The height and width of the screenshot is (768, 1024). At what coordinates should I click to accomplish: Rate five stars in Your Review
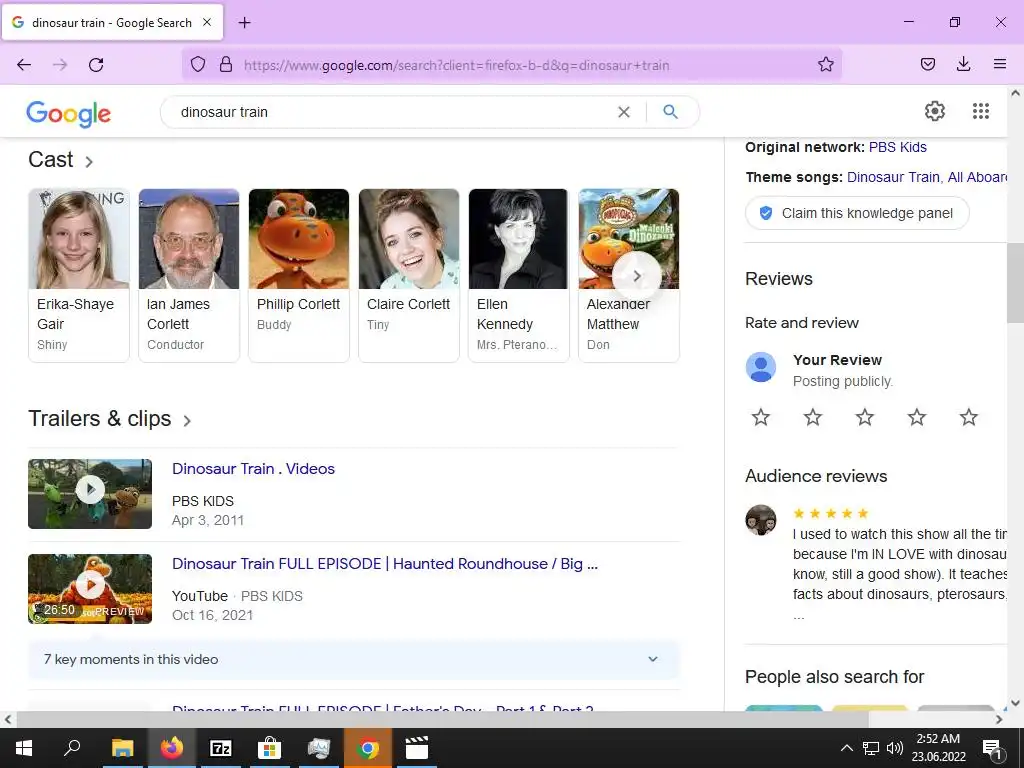coord(968,417)
